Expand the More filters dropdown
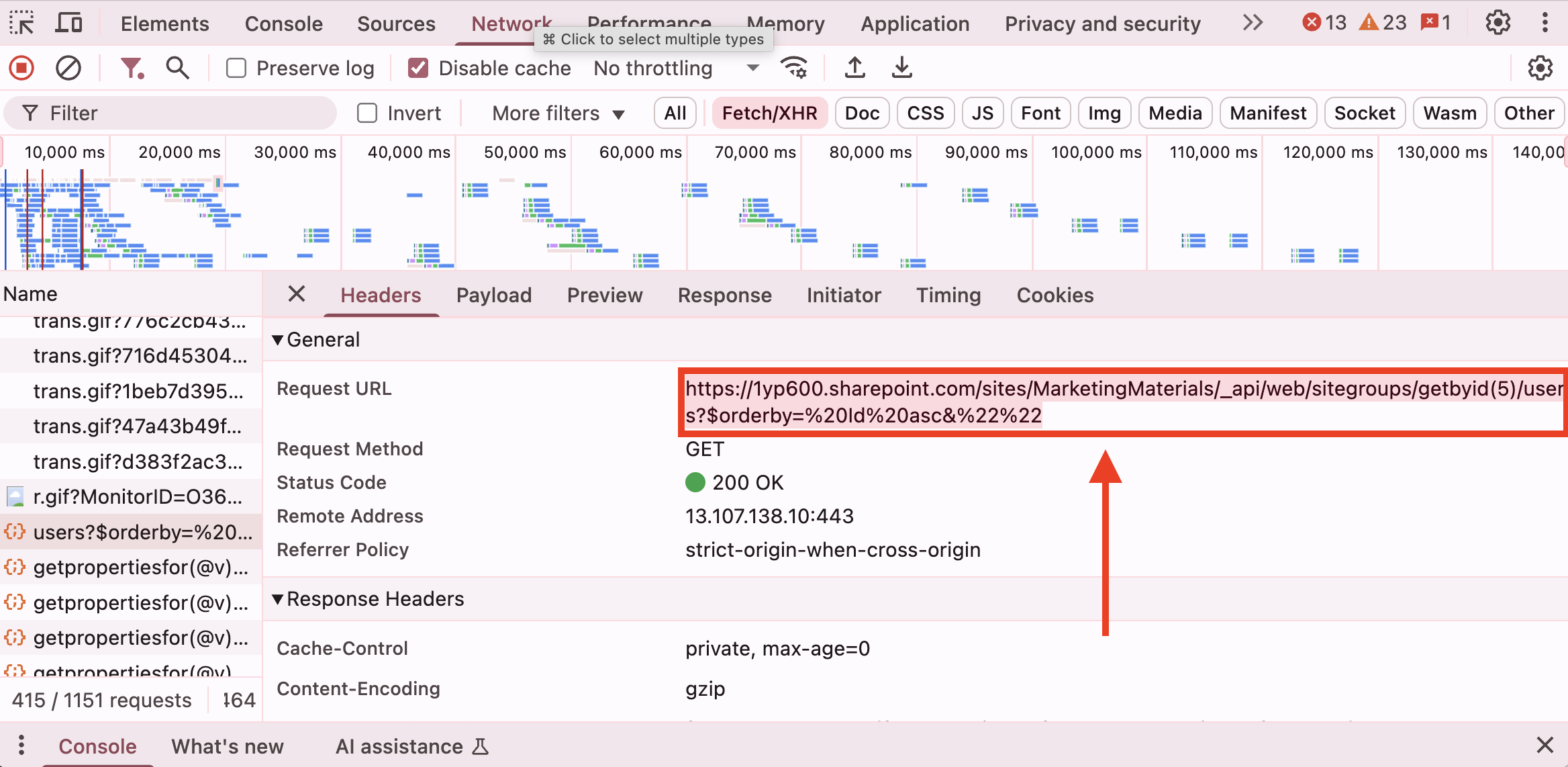Image resolution: width=1568 pixels, height=767 pixels. click(558, 113)
